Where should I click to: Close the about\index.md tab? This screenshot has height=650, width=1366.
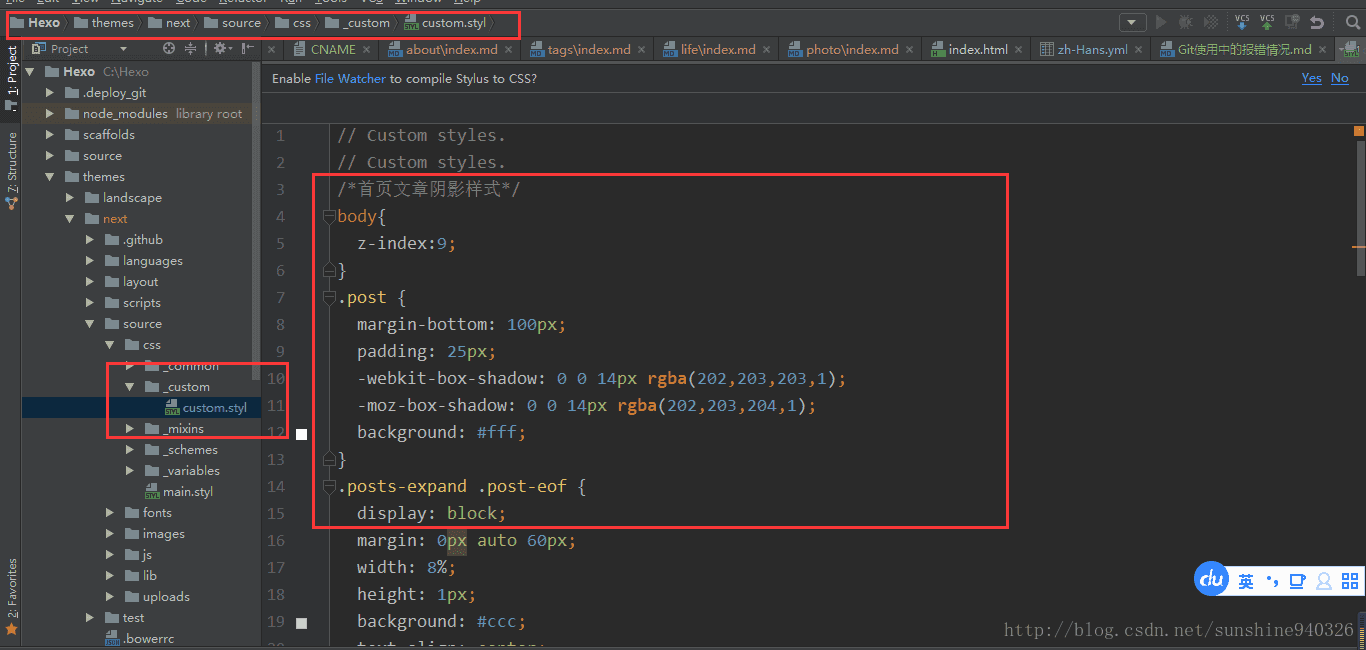tap(508, 49)
